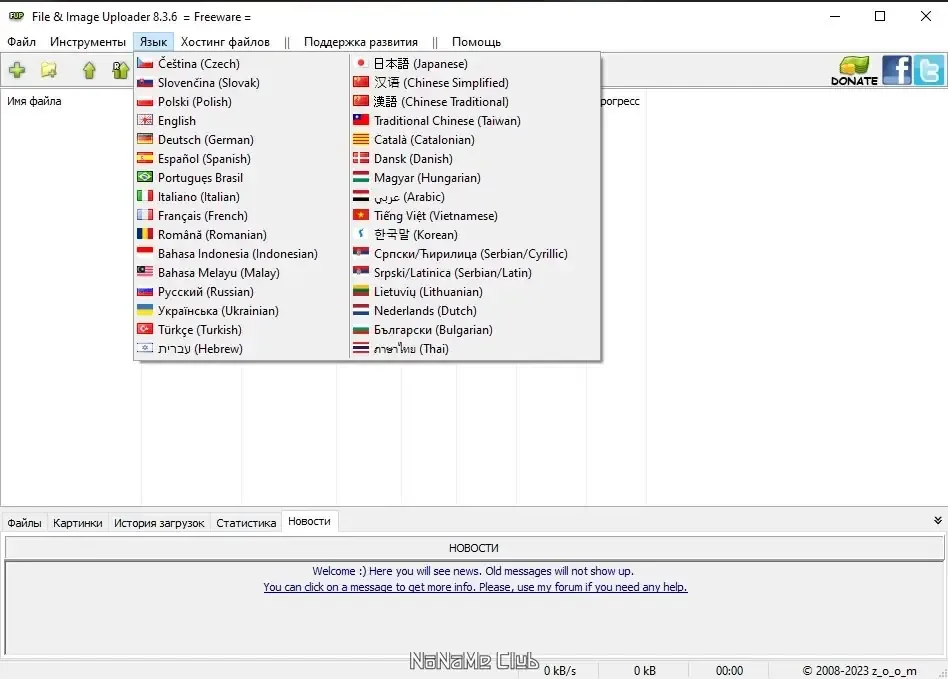Click the Polish flag icon
The width and height of the screenshot is (948, 679).
[144, 101]
